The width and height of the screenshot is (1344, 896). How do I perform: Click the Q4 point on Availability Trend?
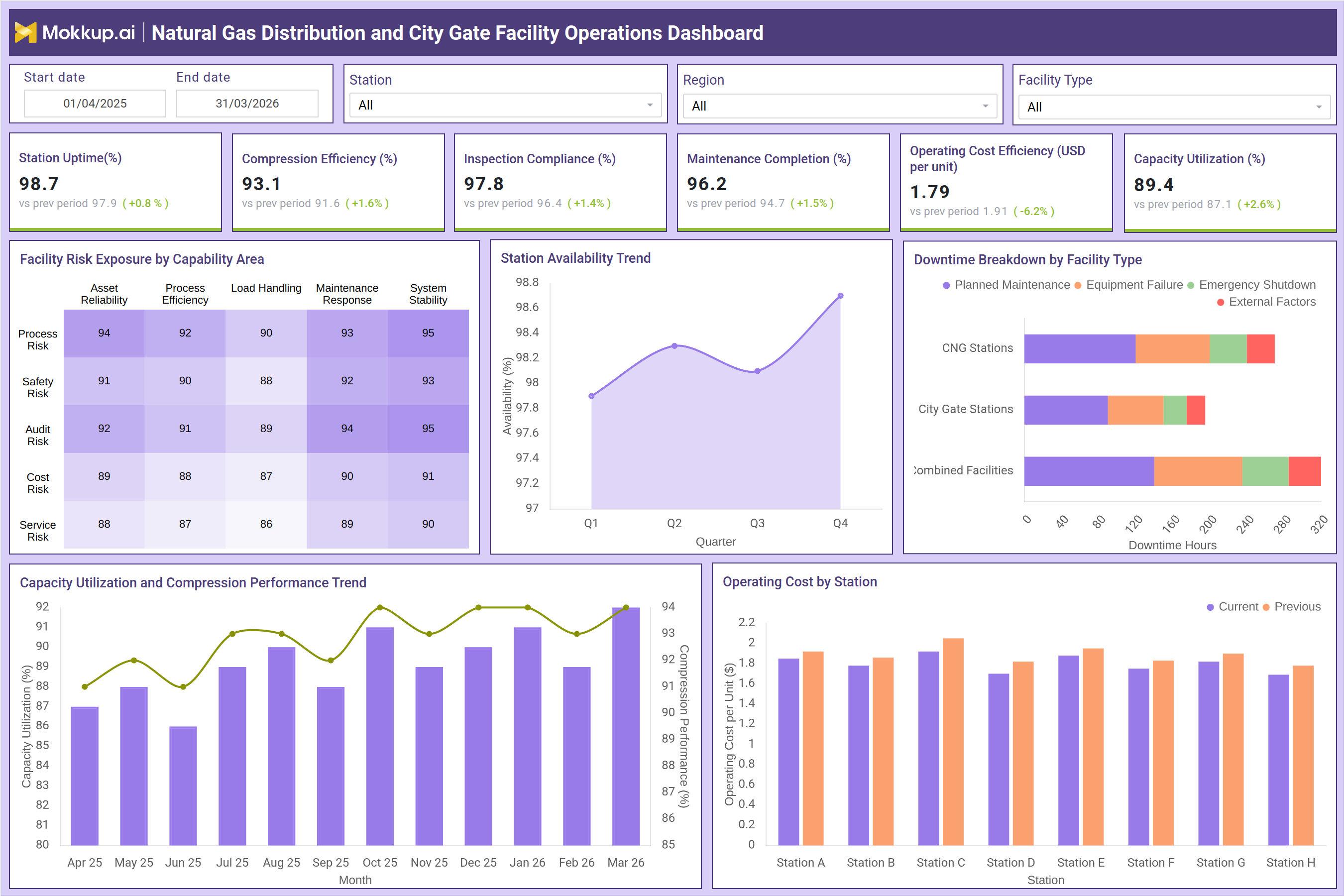click(841, 296)
